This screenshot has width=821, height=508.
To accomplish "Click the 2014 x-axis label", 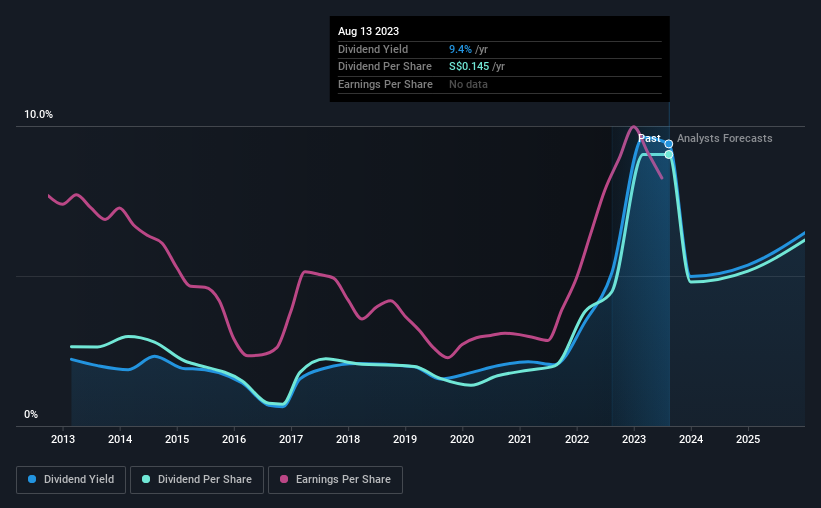I will pyautogui.click(x=120, y=439).
